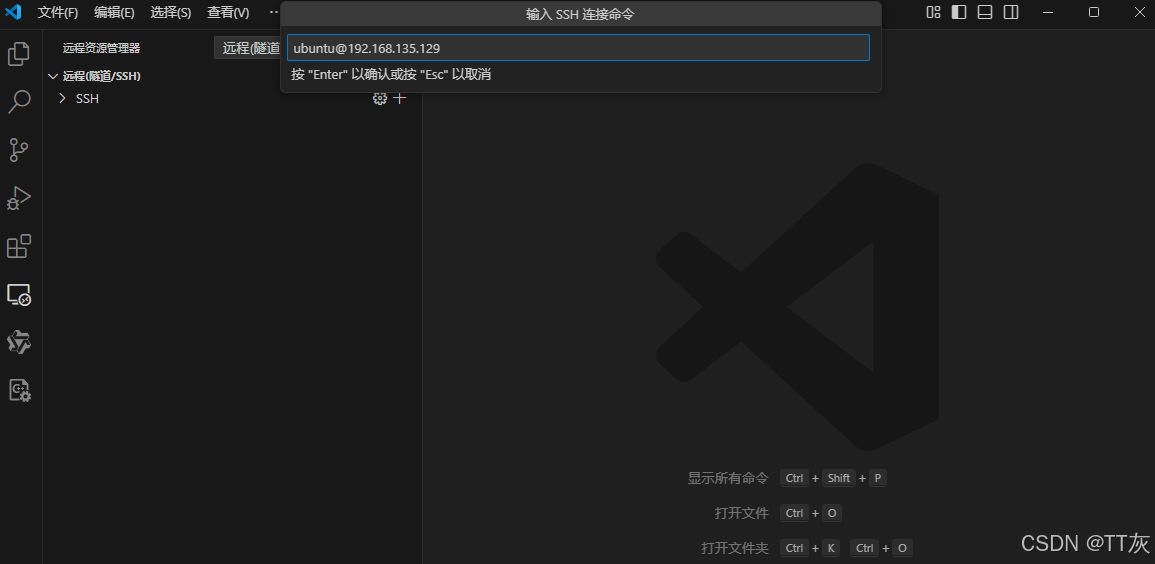Screen dimensions: 1155x564
Task: Open the Extensions view
Action: tap(18, 246)
